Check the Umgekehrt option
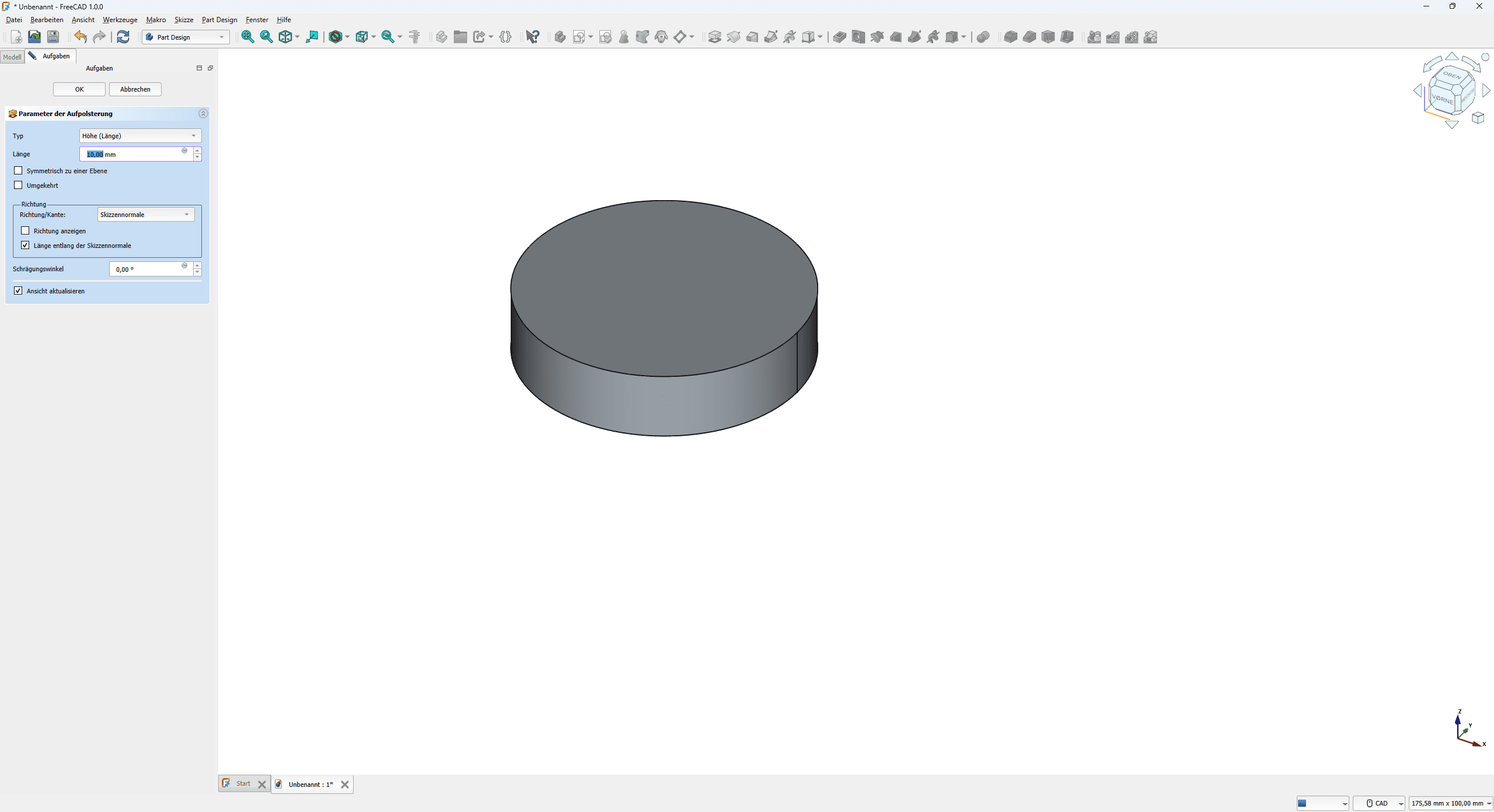This screenshot has width=1494, height=812. (x=19, y=185)
